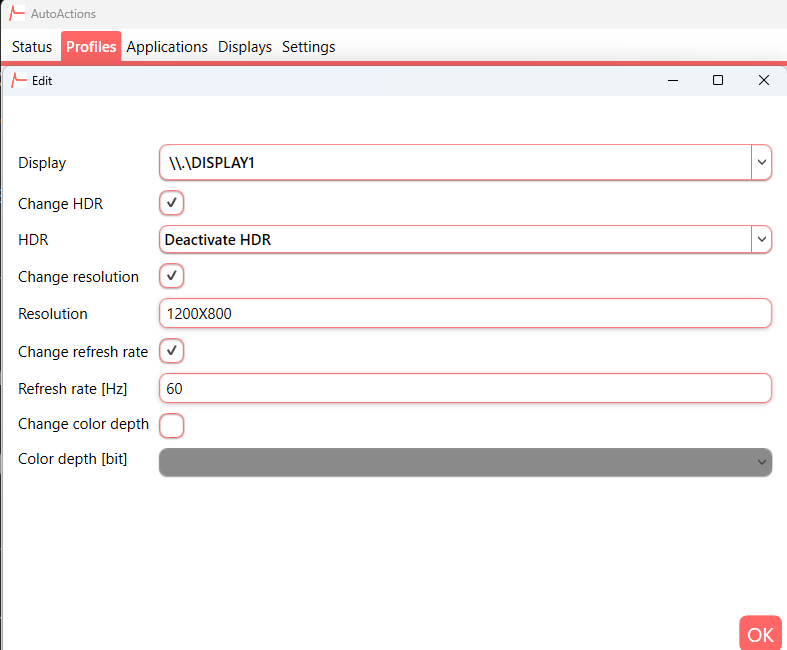This screenshot has height=650, width=787.
Task: Expand the Display dropdown arrow
Action: coord(761,162)
